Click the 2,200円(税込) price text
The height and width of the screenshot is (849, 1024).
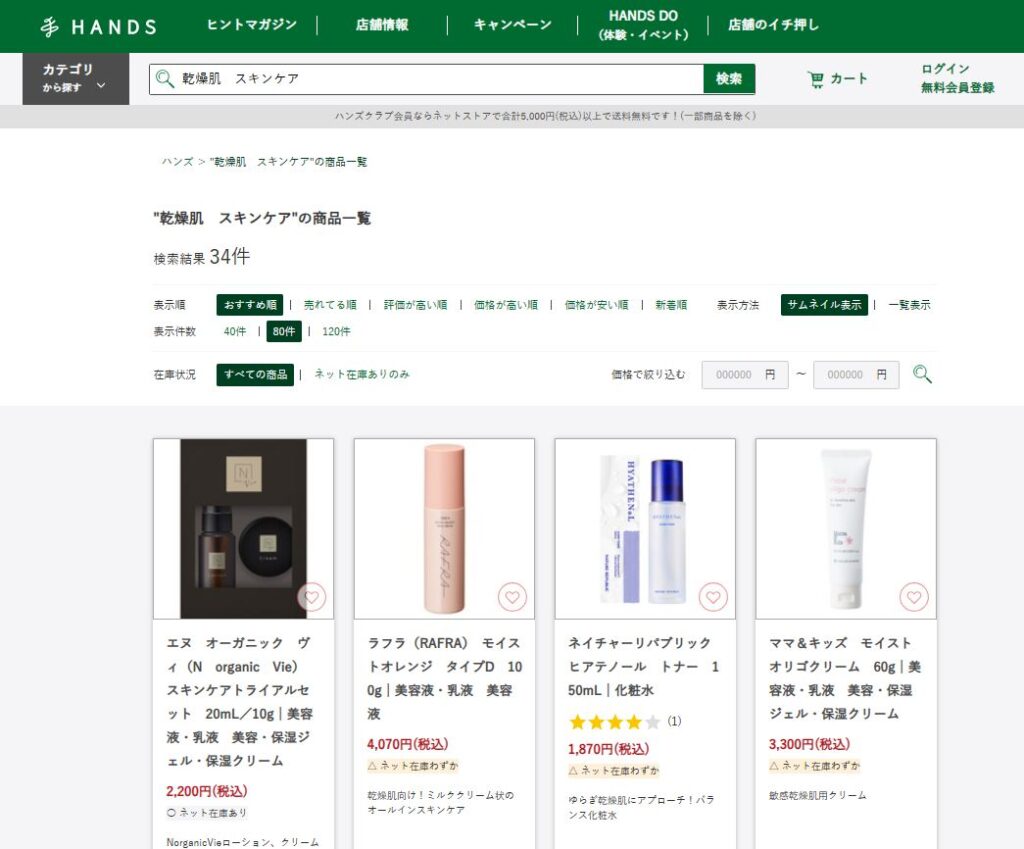coord(206,792)
